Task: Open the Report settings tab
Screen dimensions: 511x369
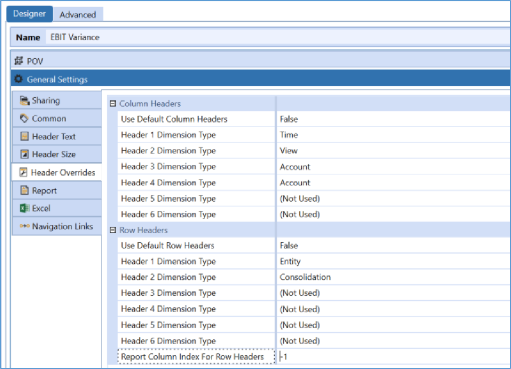Action: click(x=57, y=190)
